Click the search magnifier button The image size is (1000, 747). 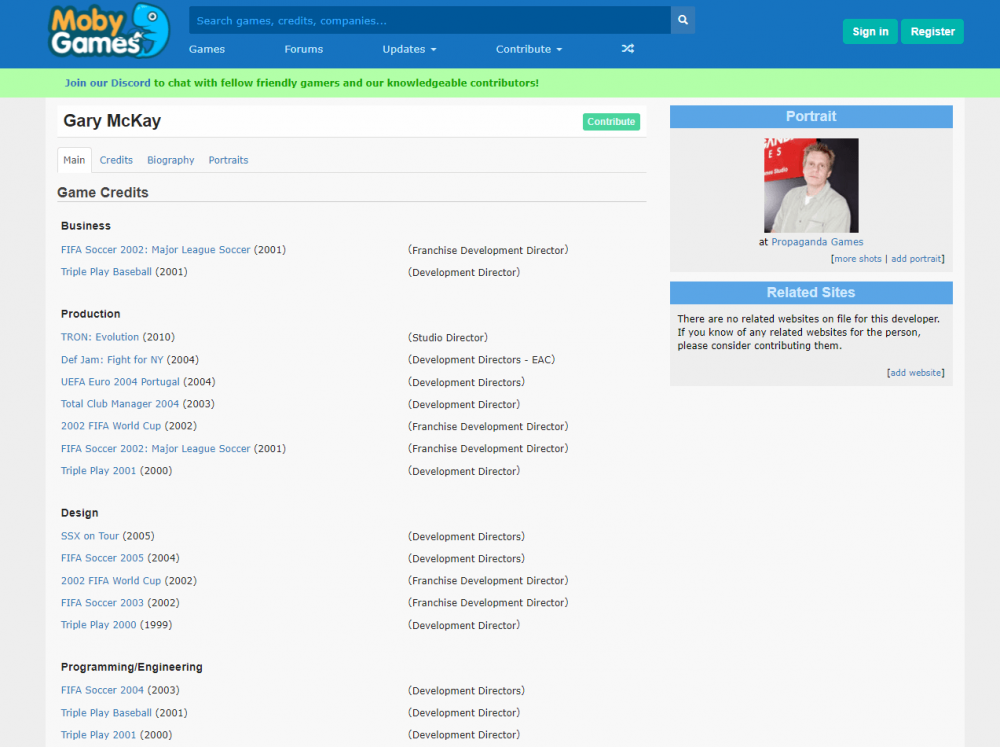[x=683, y=20]
